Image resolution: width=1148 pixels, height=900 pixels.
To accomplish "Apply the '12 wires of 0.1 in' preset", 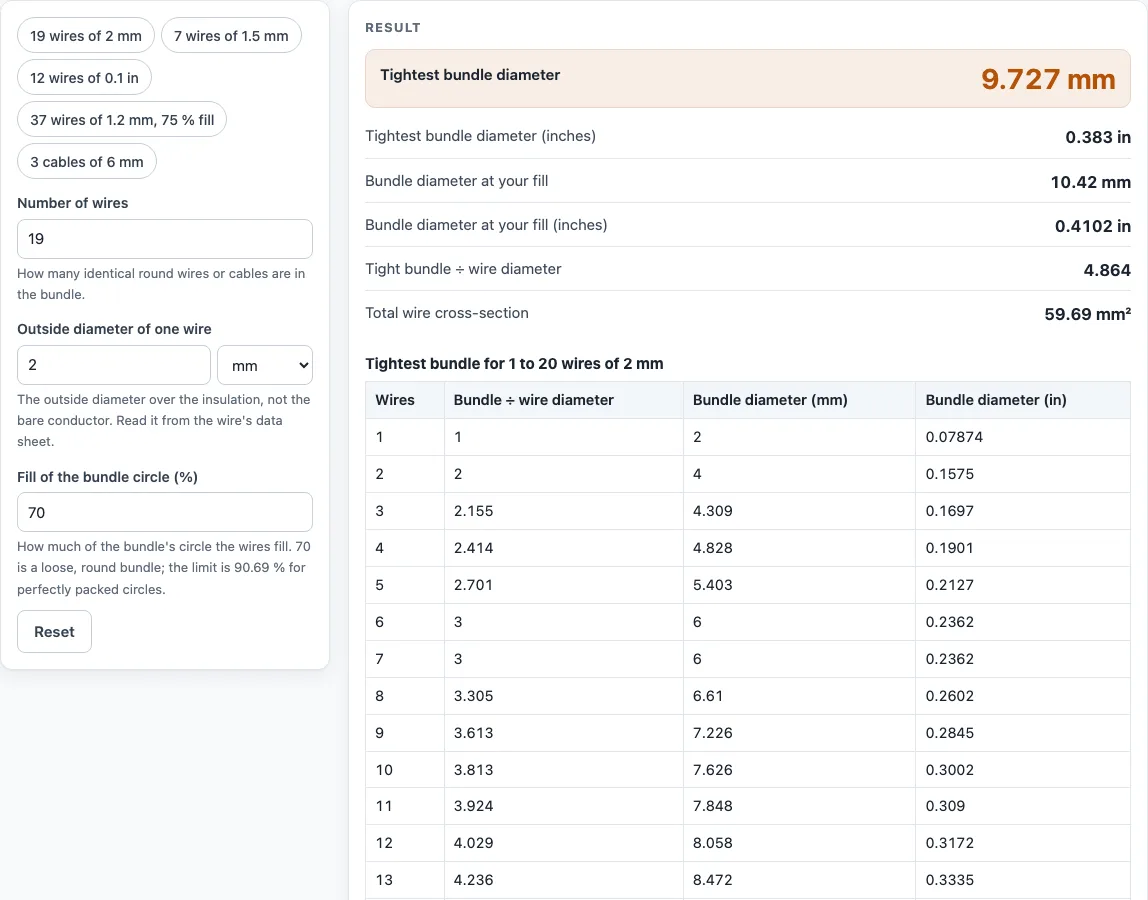I will coord(84,78).
